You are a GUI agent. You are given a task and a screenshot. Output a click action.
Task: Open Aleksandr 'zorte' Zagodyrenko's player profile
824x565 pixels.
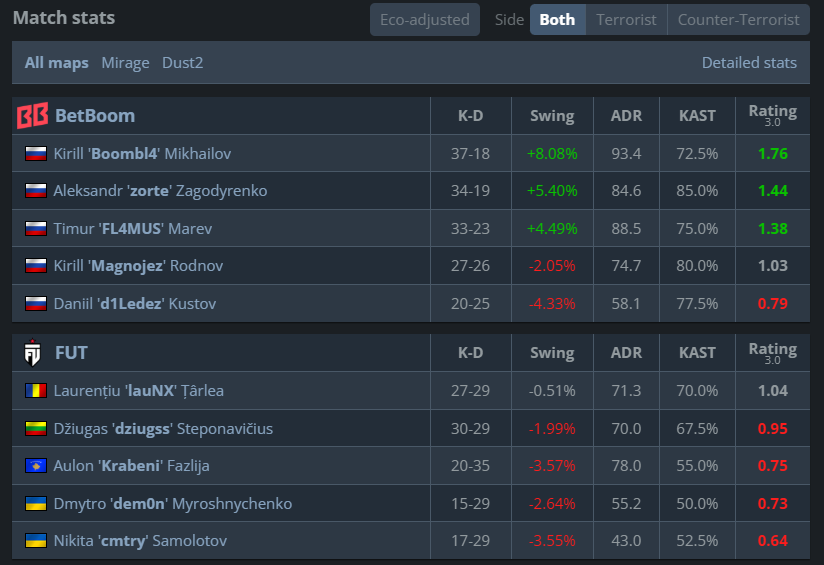pyautogui.click(x=160, y=191)
